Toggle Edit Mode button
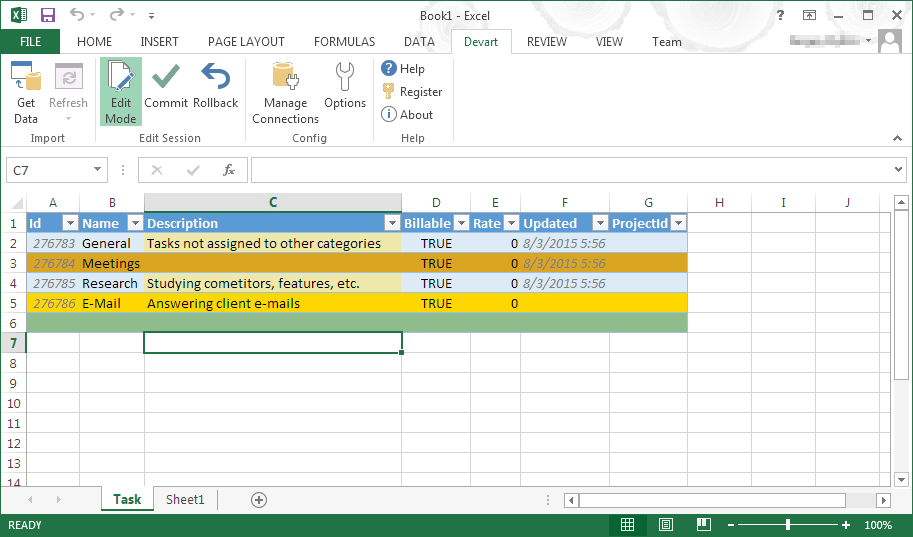 (121, 92)
